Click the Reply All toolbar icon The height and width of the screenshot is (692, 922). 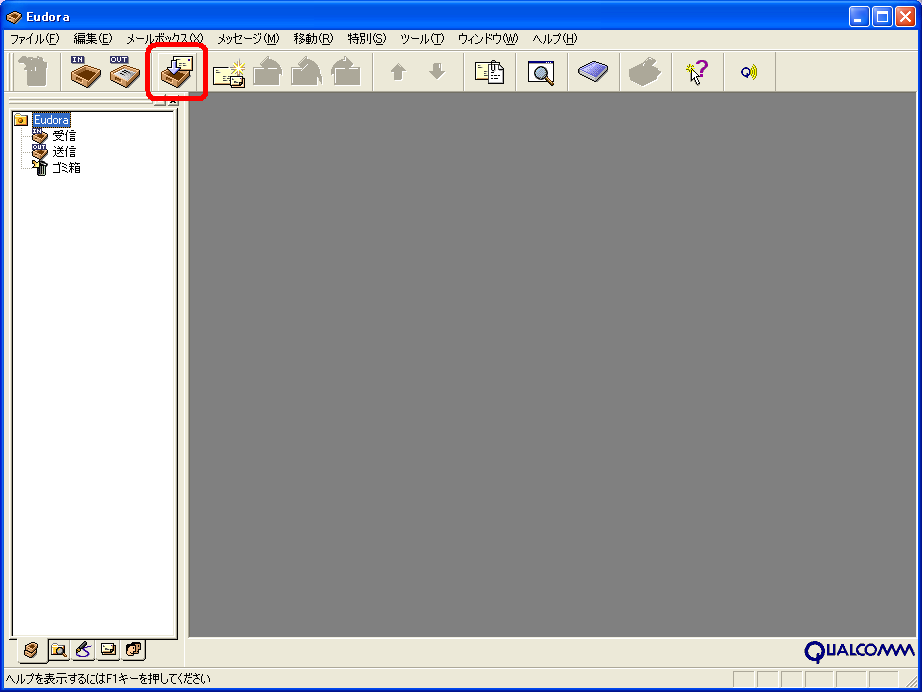(x=306, y=72)
